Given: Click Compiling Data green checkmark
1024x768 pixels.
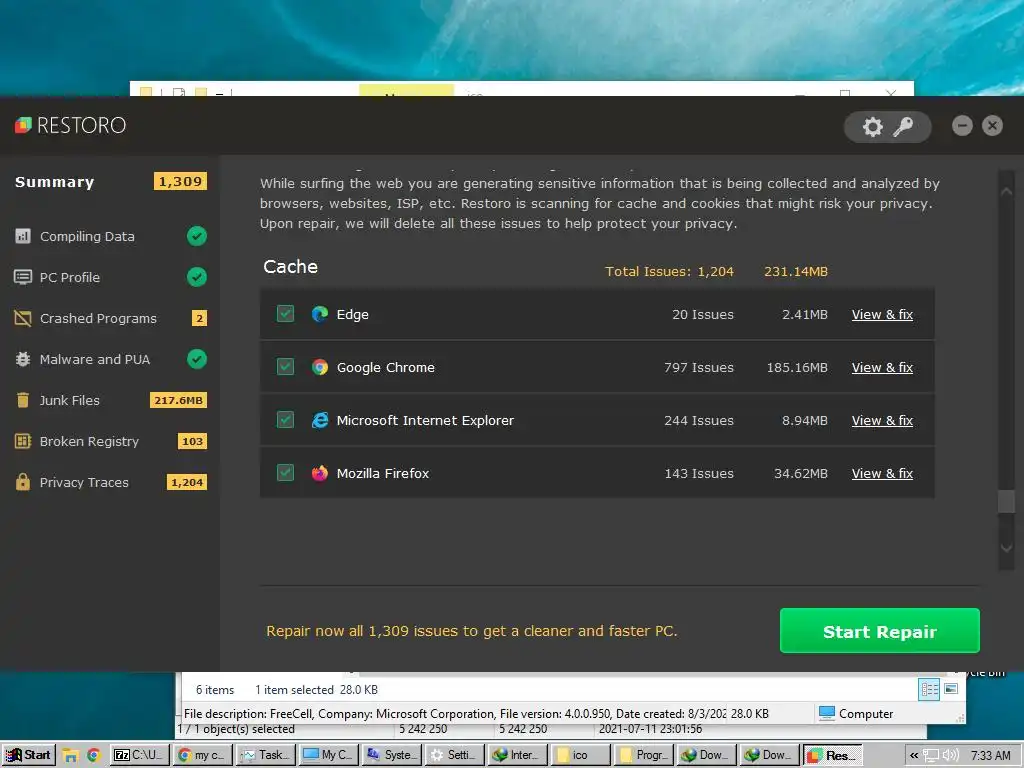Looking at the screenshot, I should click(197, 236).
